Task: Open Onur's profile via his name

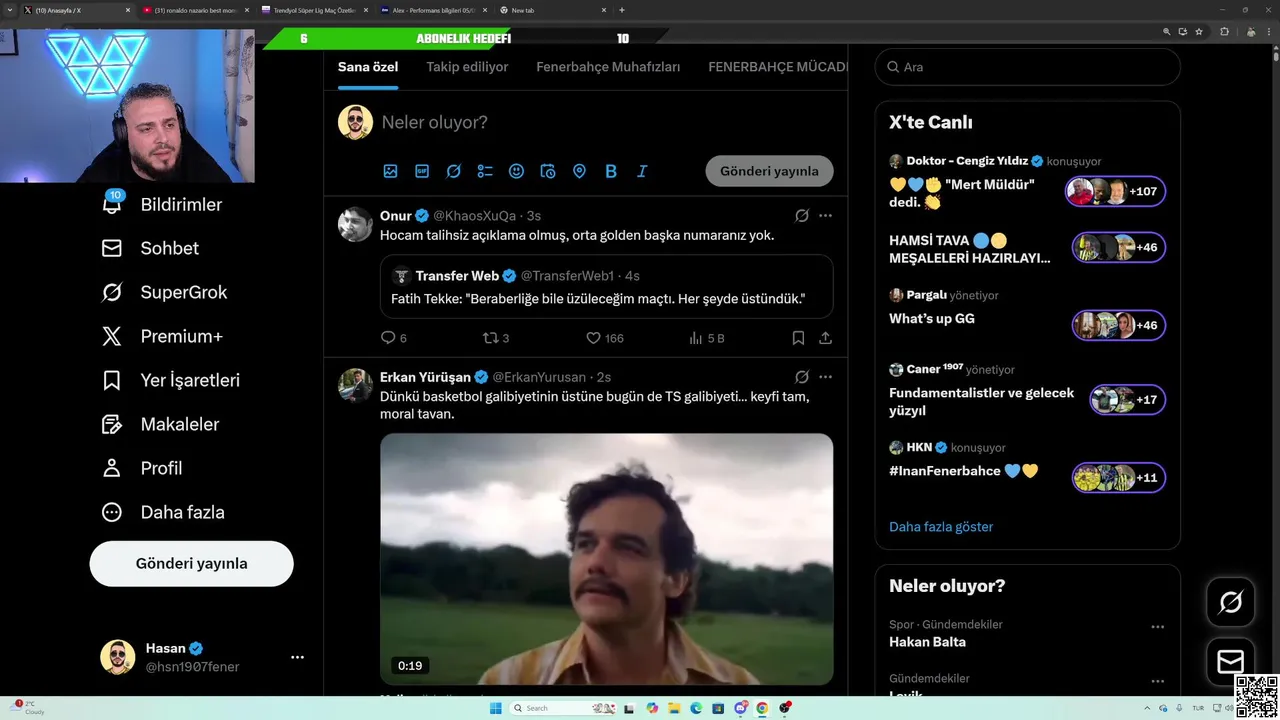Action: point(396,216)
